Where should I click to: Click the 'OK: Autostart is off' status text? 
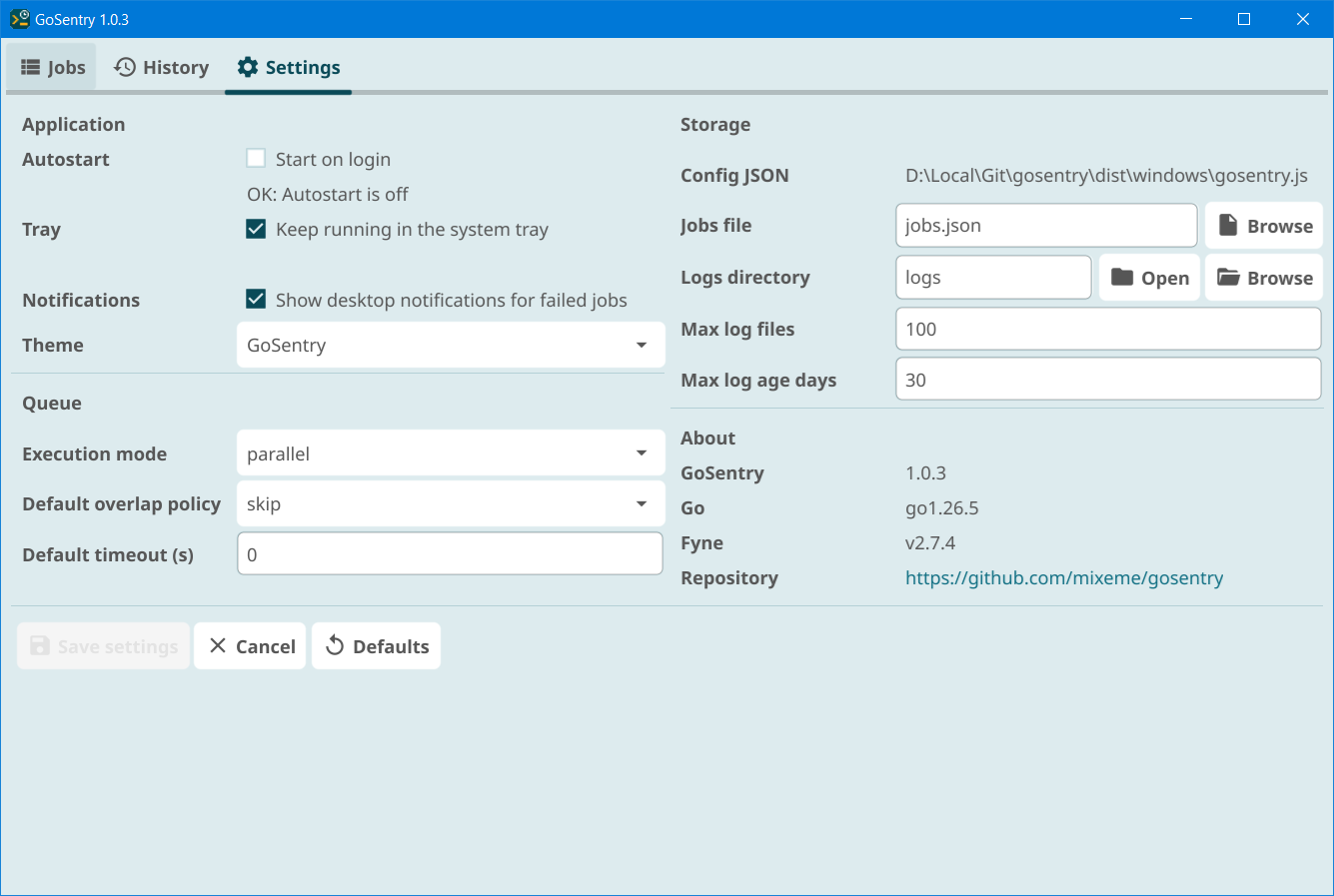click(x=328, y=194)
